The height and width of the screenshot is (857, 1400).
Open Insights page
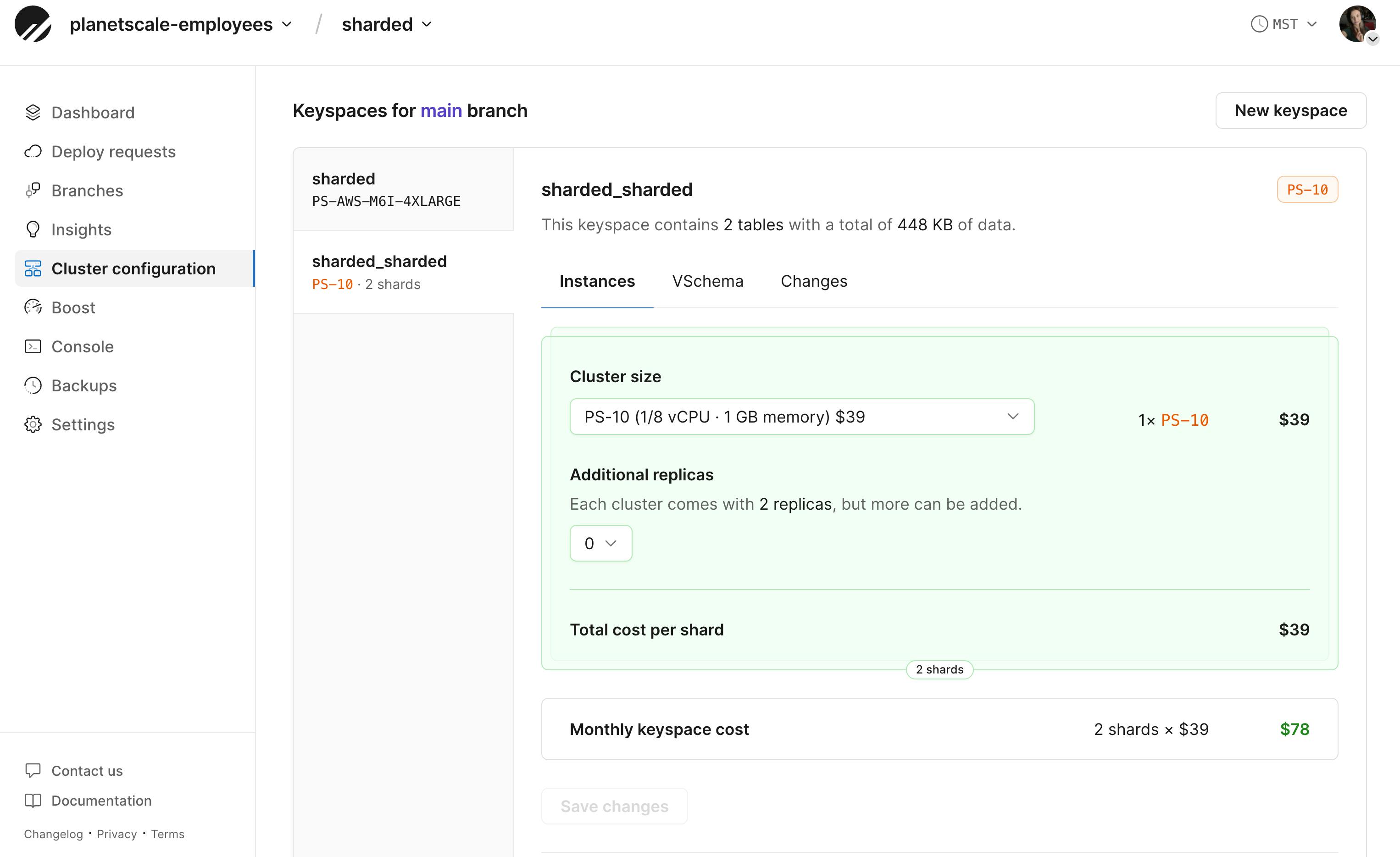pos(81,229)
